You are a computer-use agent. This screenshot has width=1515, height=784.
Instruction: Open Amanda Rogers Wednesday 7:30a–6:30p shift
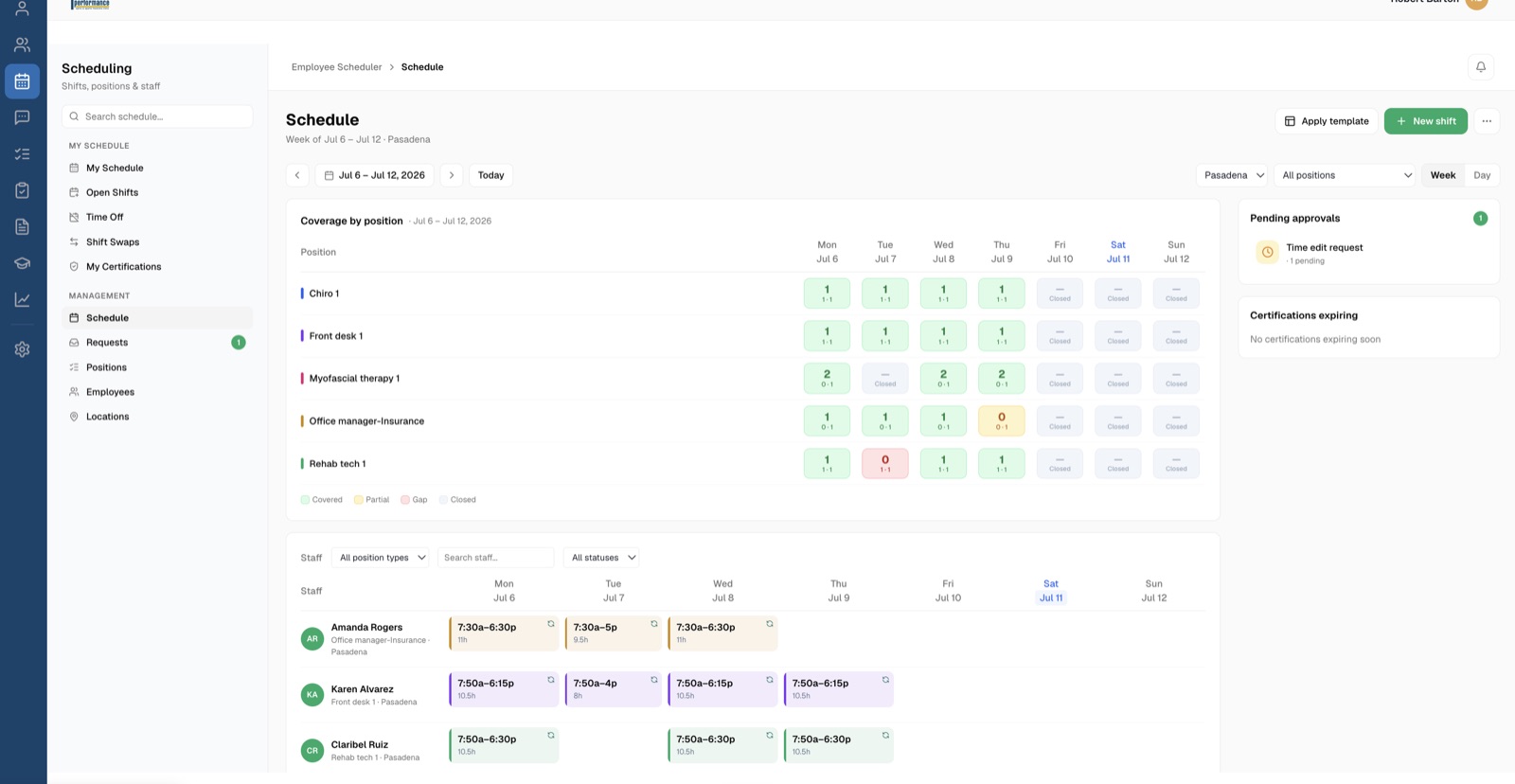(x=722, y=633)
